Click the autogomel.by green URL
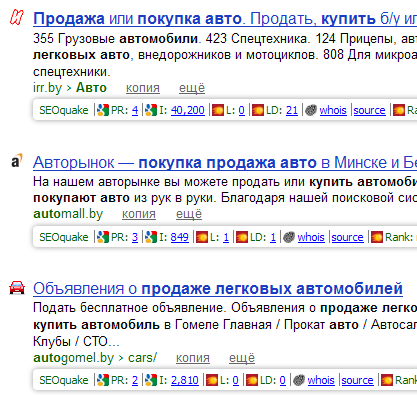 [73, 358]
